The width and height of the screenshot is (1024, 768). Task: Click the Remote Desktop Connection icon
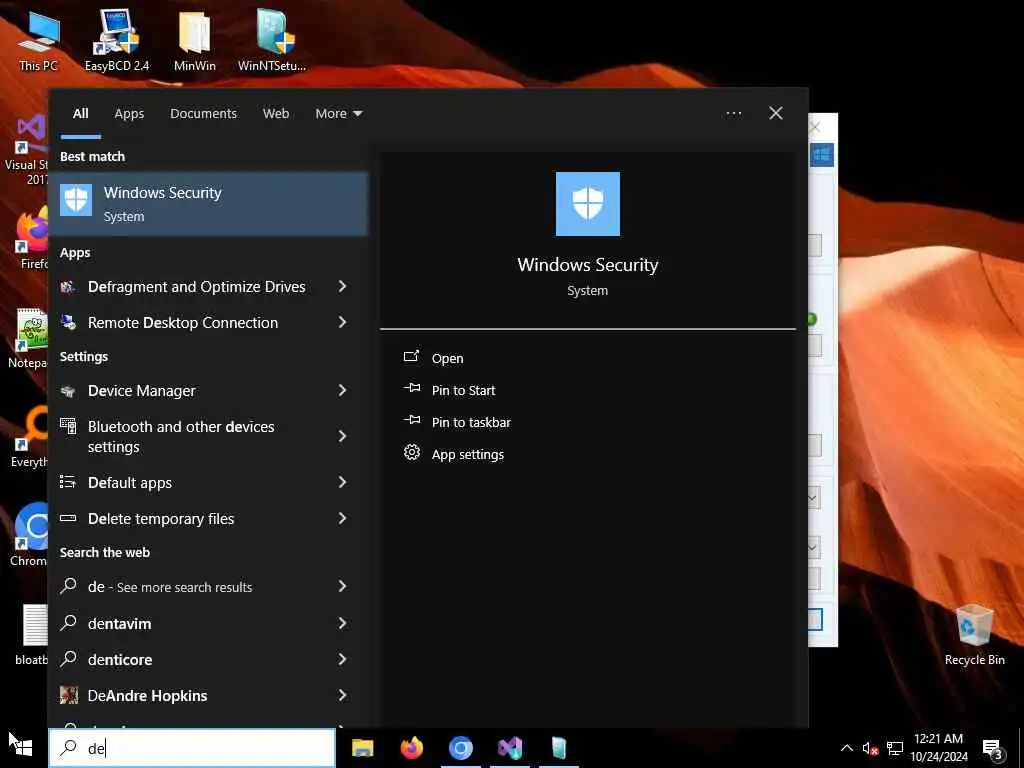[68, 323]
